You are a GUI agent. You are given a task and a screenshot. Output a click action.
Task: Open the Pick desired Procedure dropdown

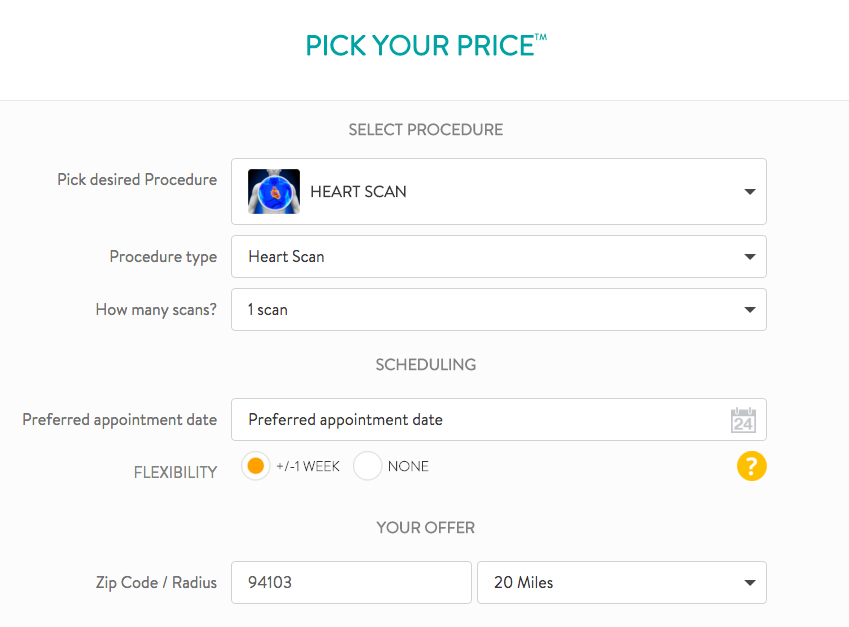(x=498, y=192)
